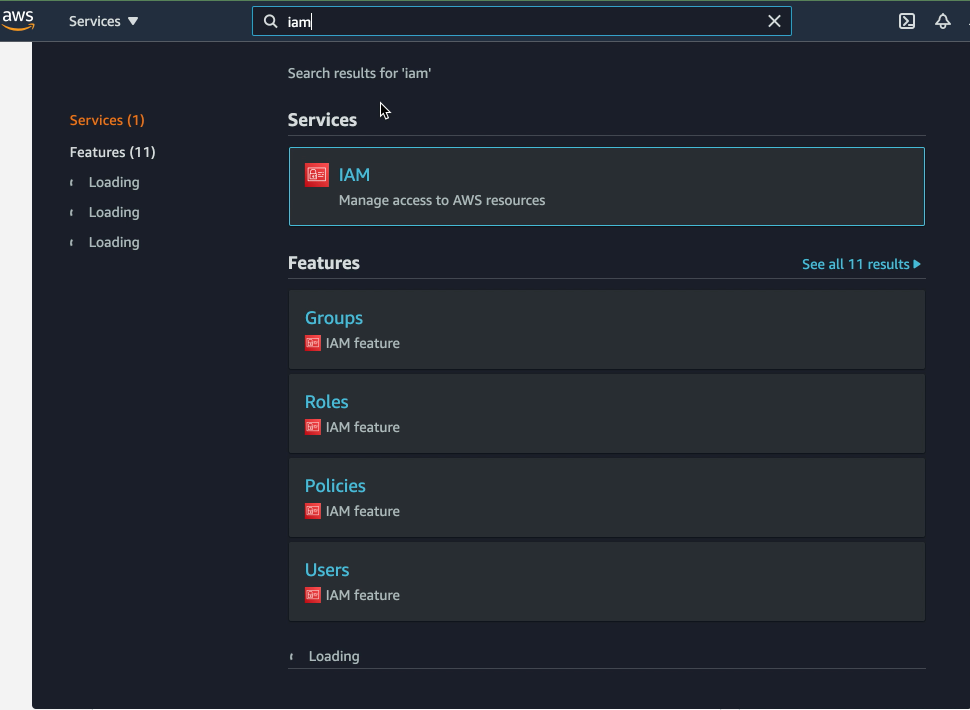This screenshot has height=710, width=970.
Task: Click the Features section heading
Action: tap(324, 263)
